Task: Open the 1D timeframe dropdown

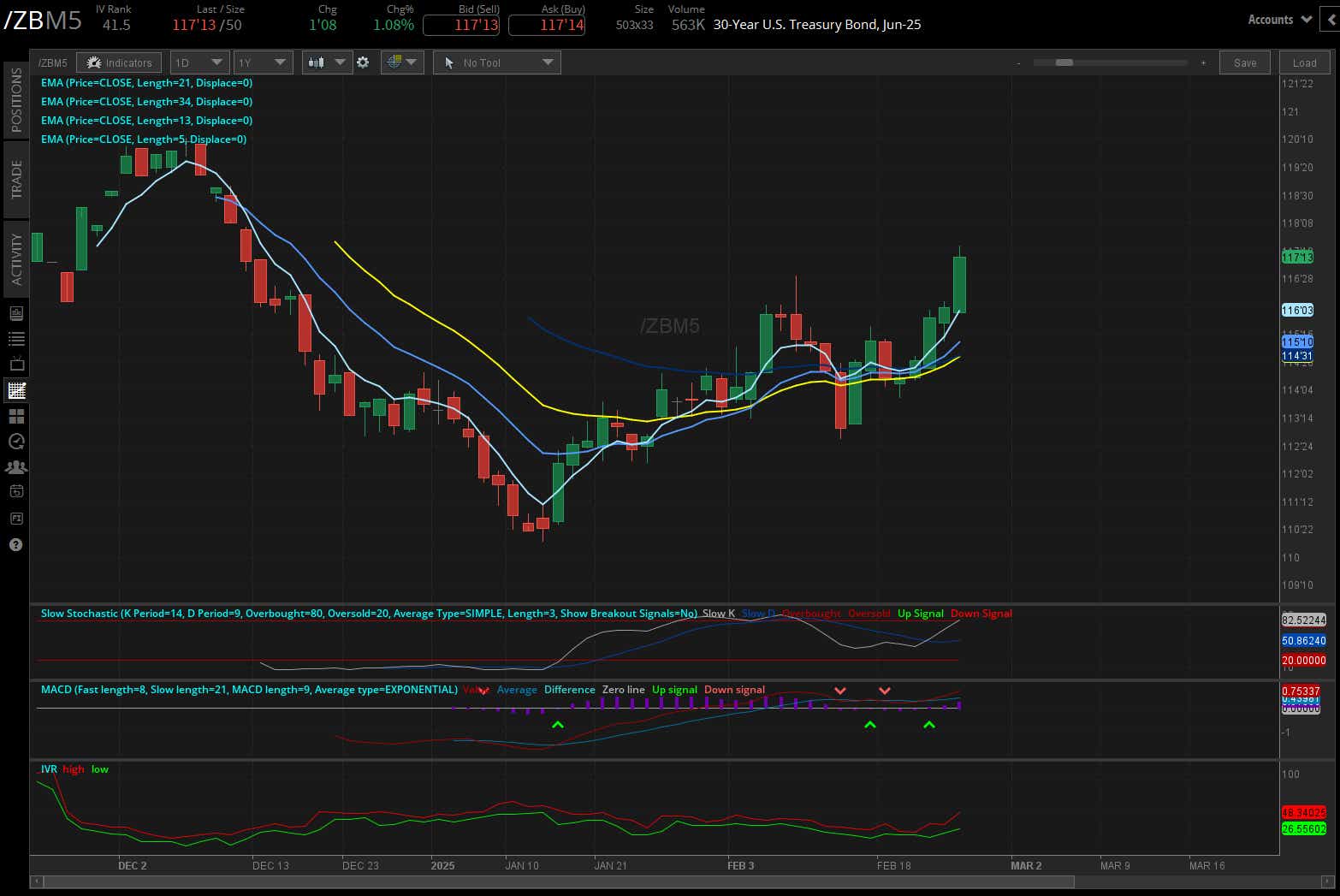Action: [199, 62]
